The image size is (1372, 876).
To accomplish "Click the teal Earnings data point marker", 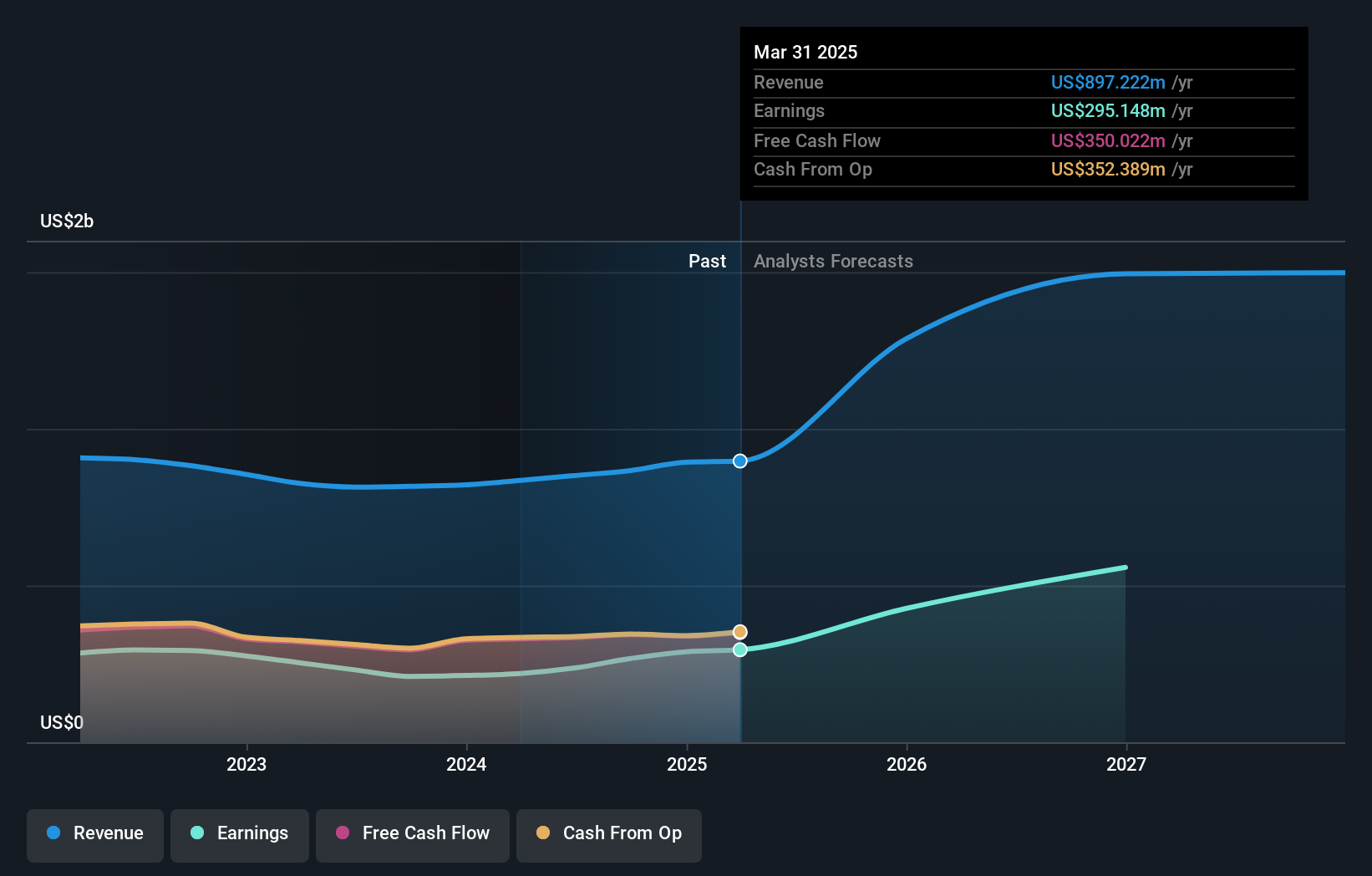I will tap(740, 649).
